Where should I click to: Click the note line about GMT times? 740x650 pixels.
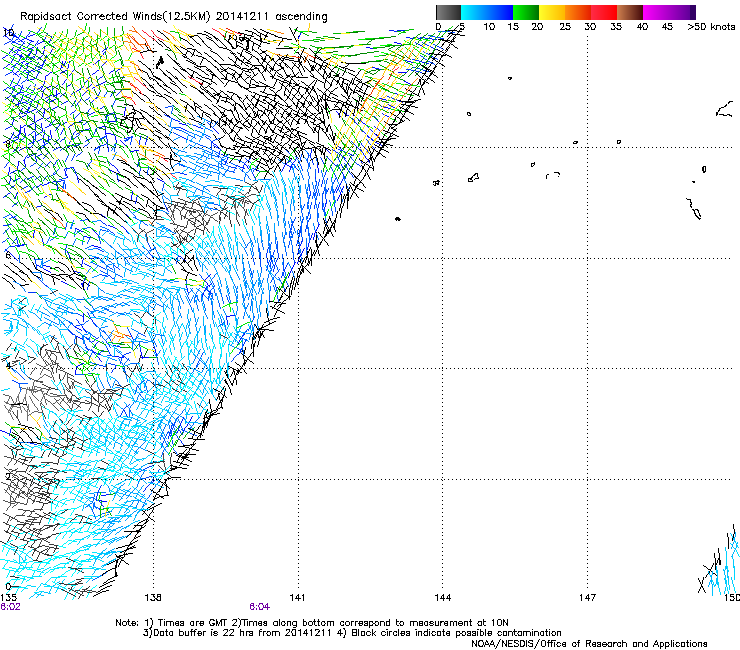tap(312, 623)
